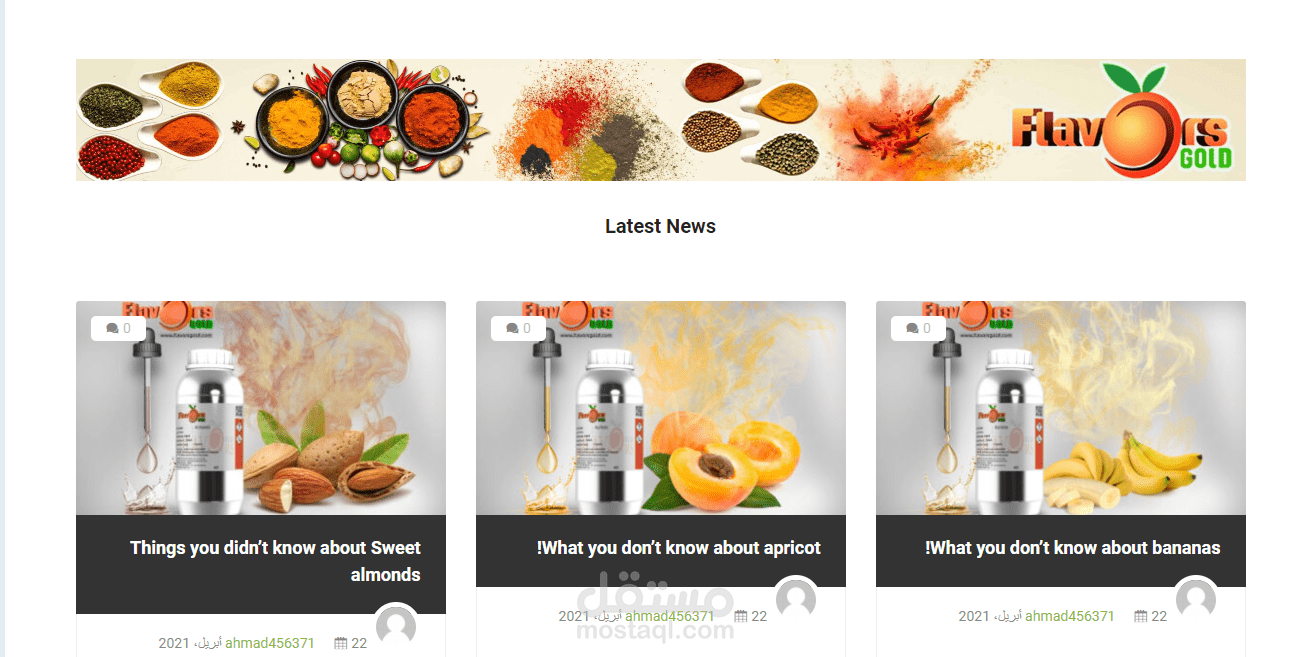Click calendar date icon under apricot post

point(741,616)
